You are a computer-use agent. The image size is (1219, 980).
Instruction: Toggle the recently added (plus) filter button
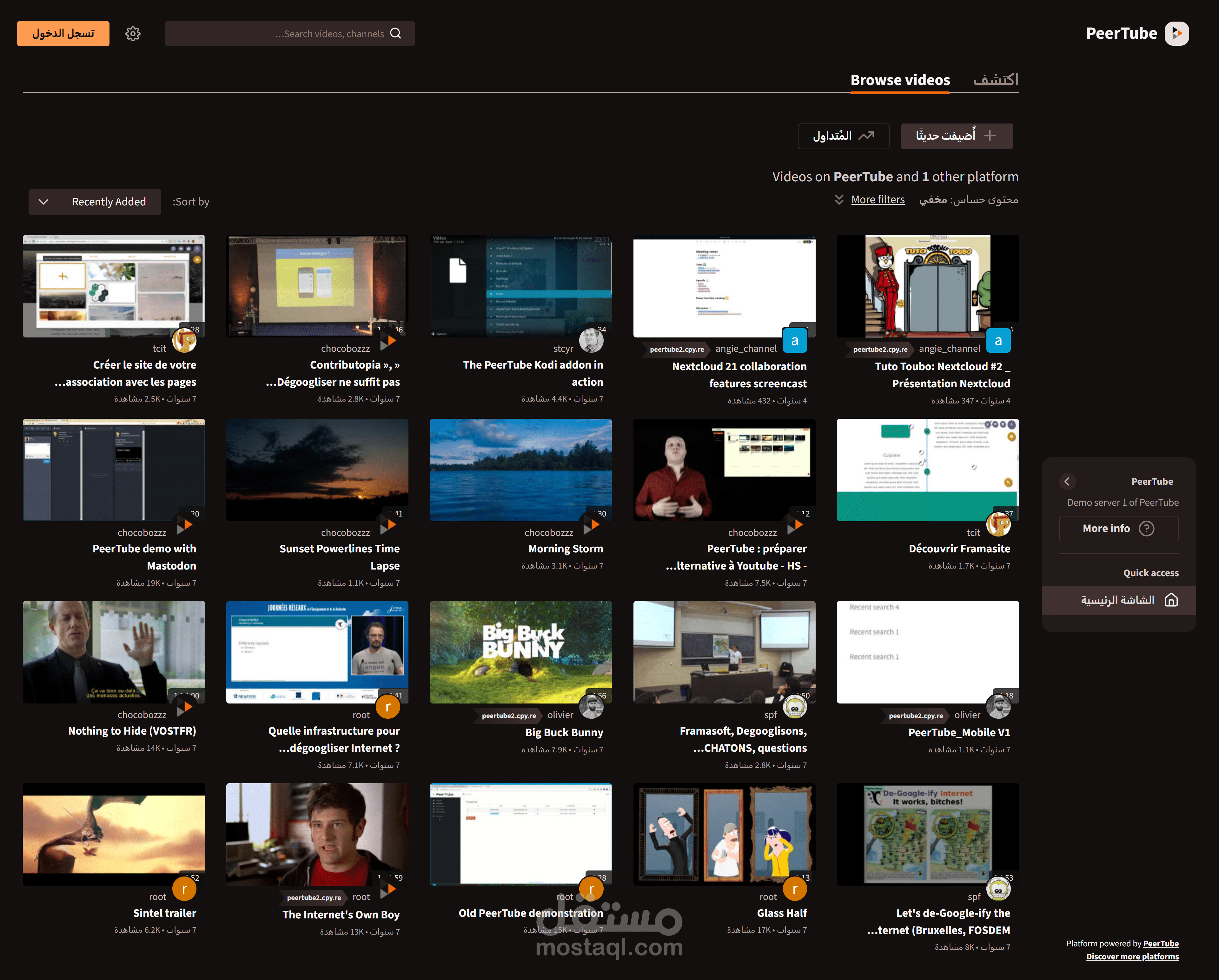[956, 136]
